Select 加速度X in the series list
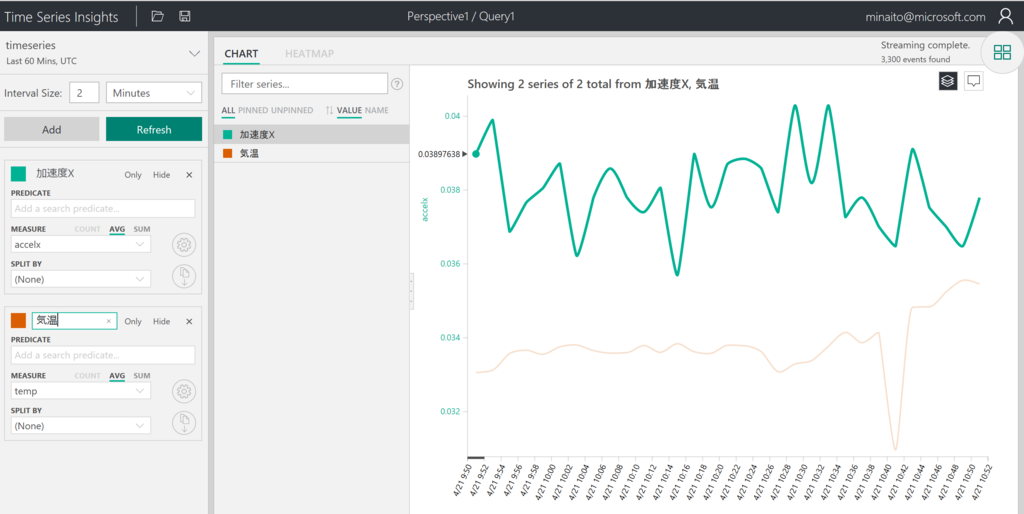This screenshot has width=1024, height=514. point(312,135)
